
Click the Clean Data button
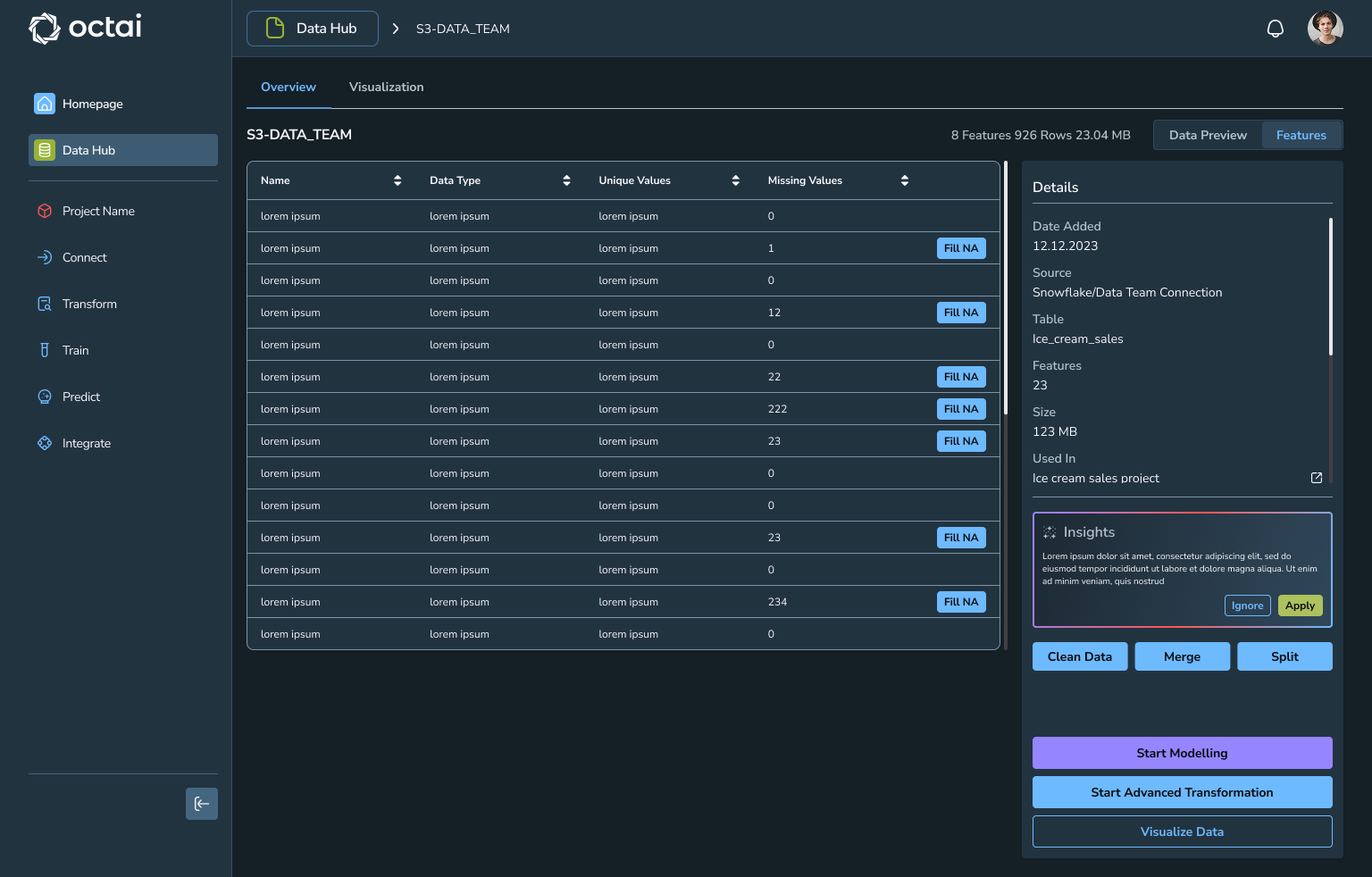coord(1080,656)
